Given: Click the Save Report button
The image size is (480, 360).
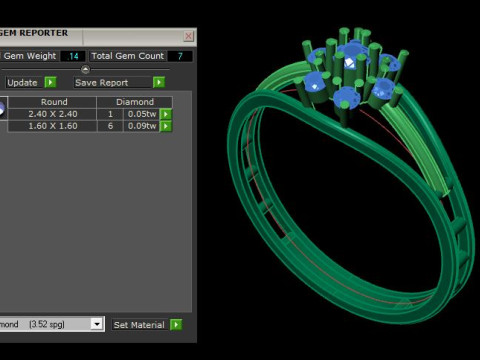Looking at the screenshot, I should (x=113, y=83).
